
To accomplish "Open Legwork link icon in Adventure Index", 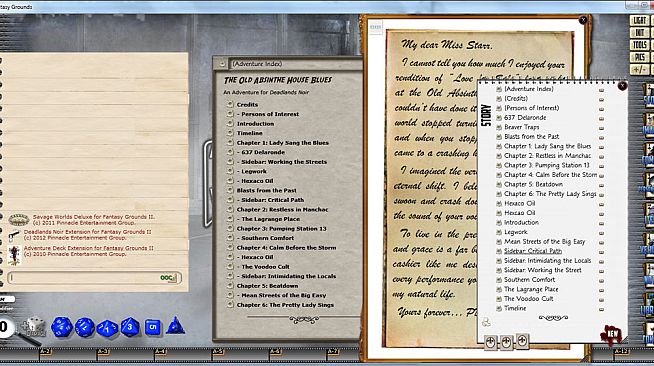I will click(x=230, y=171).
